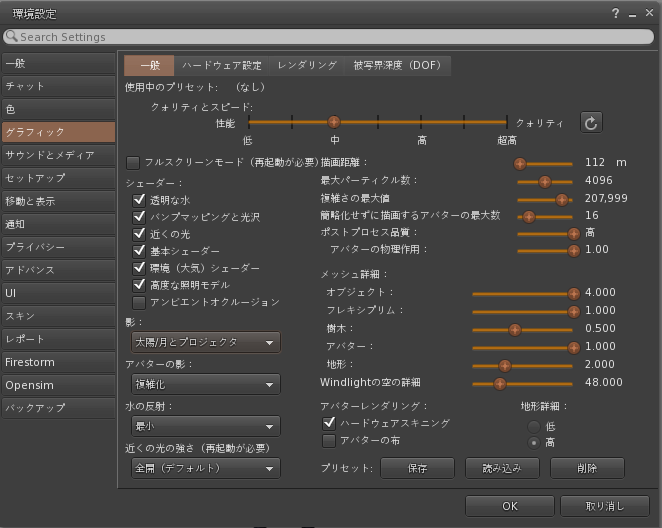Open the バックアップ category
Image resolution: width=662 pixels, height=528 pixels.
[58, 408]
